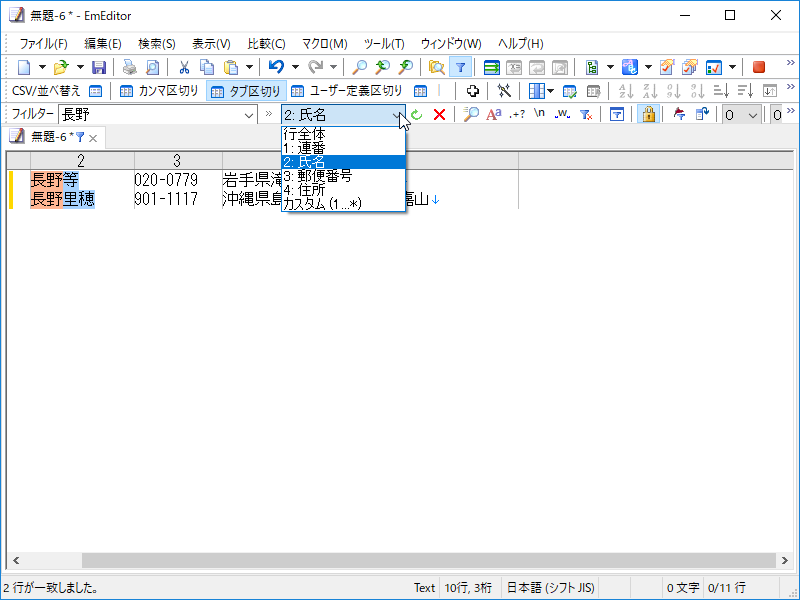Click the ユーザー定義区切り button
This screenshot has height=600, width=800.
click(347, 91)
